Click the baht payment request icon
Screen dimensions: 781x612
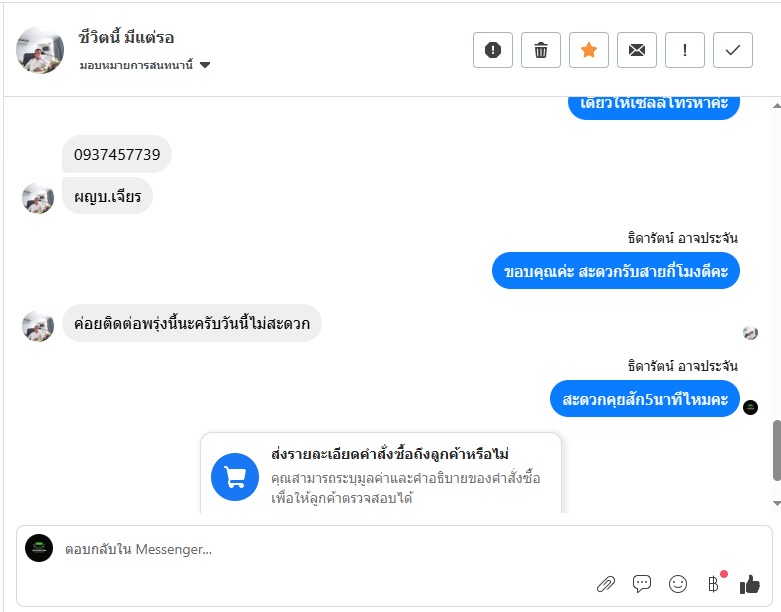pyautogui.click(x=713, y=584)
